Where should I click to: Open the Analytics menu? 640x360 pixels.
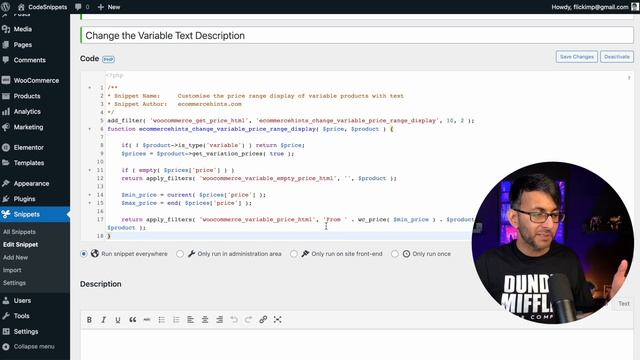(x=27, y=111)
